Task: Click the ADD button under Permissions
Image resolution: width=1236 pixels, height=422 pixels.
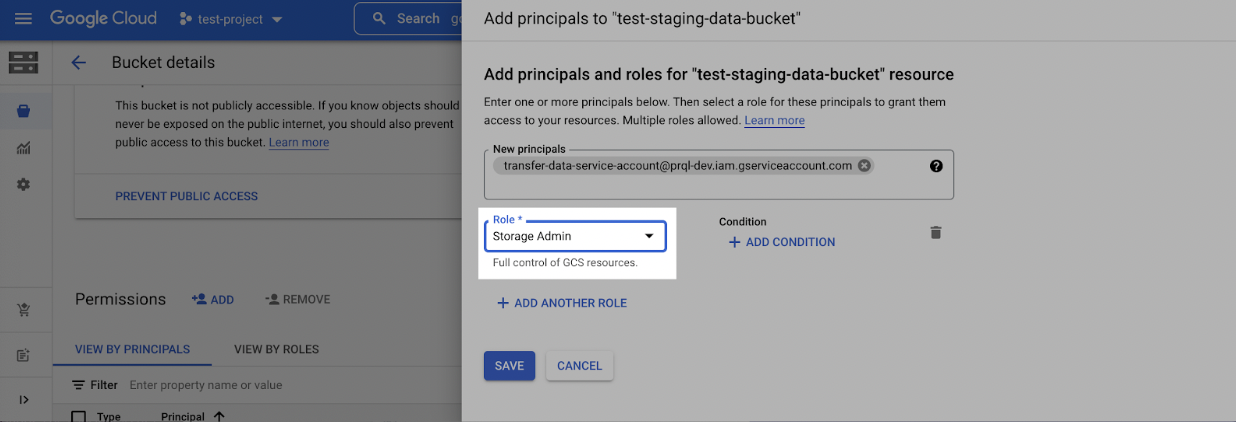Action: click(x=212, y=299)
